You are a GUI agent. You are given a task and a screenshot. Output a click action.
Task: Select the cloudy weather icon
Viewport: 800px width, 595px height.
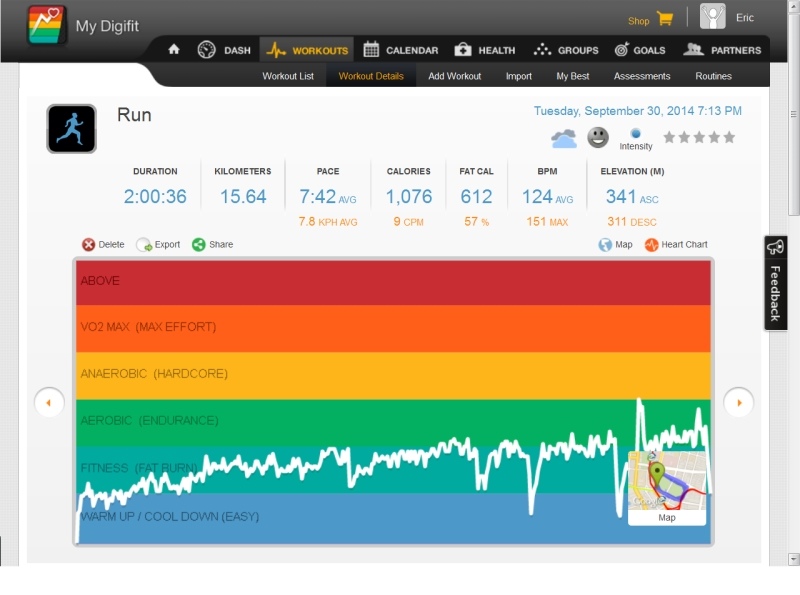(564, 138)
